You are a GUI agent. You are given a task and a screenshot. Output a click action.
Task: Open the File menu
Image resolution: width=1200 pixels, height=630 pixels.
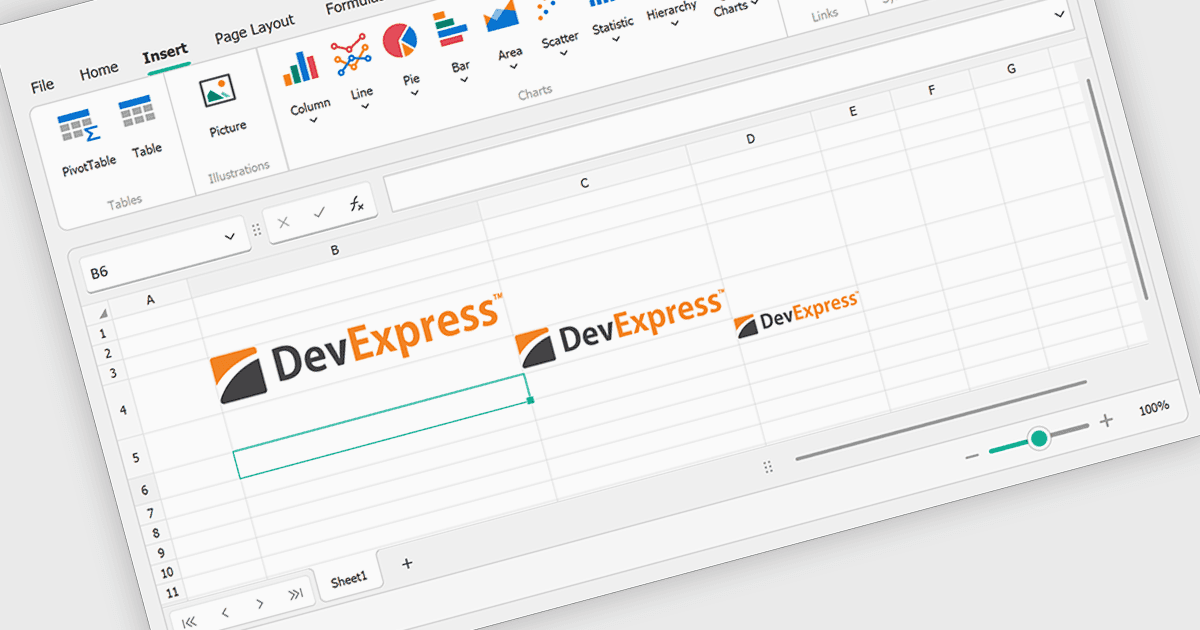(42, 85)
